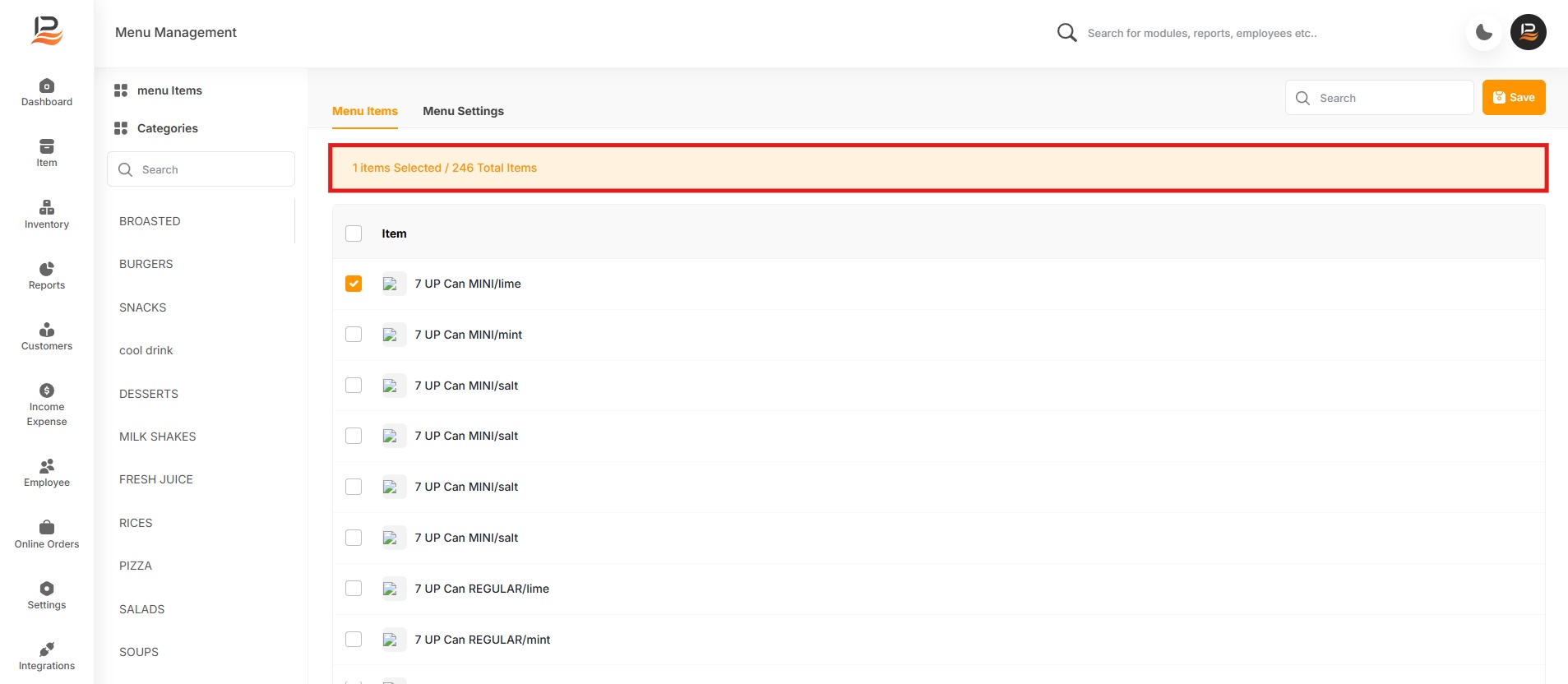Viewport: 1568px width, 684px height.
Task: Check the 7 UP Can REGULAR/lime checkbox
Action: click(x=354, y=589)
